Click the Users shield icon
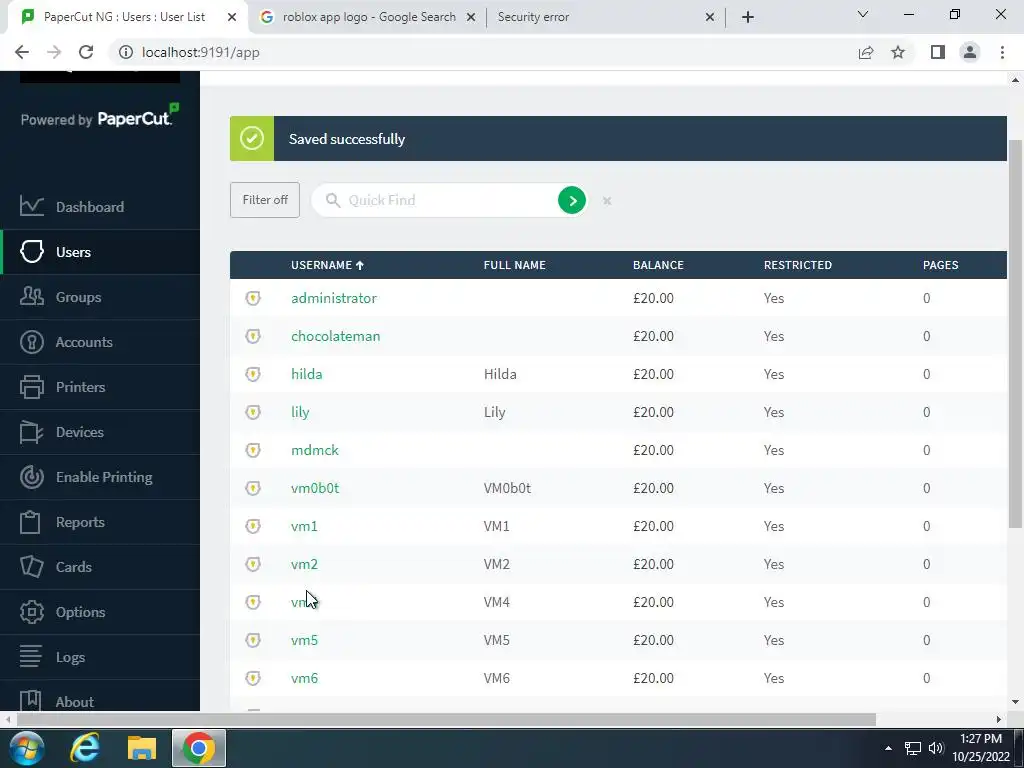 coord(31,251)
